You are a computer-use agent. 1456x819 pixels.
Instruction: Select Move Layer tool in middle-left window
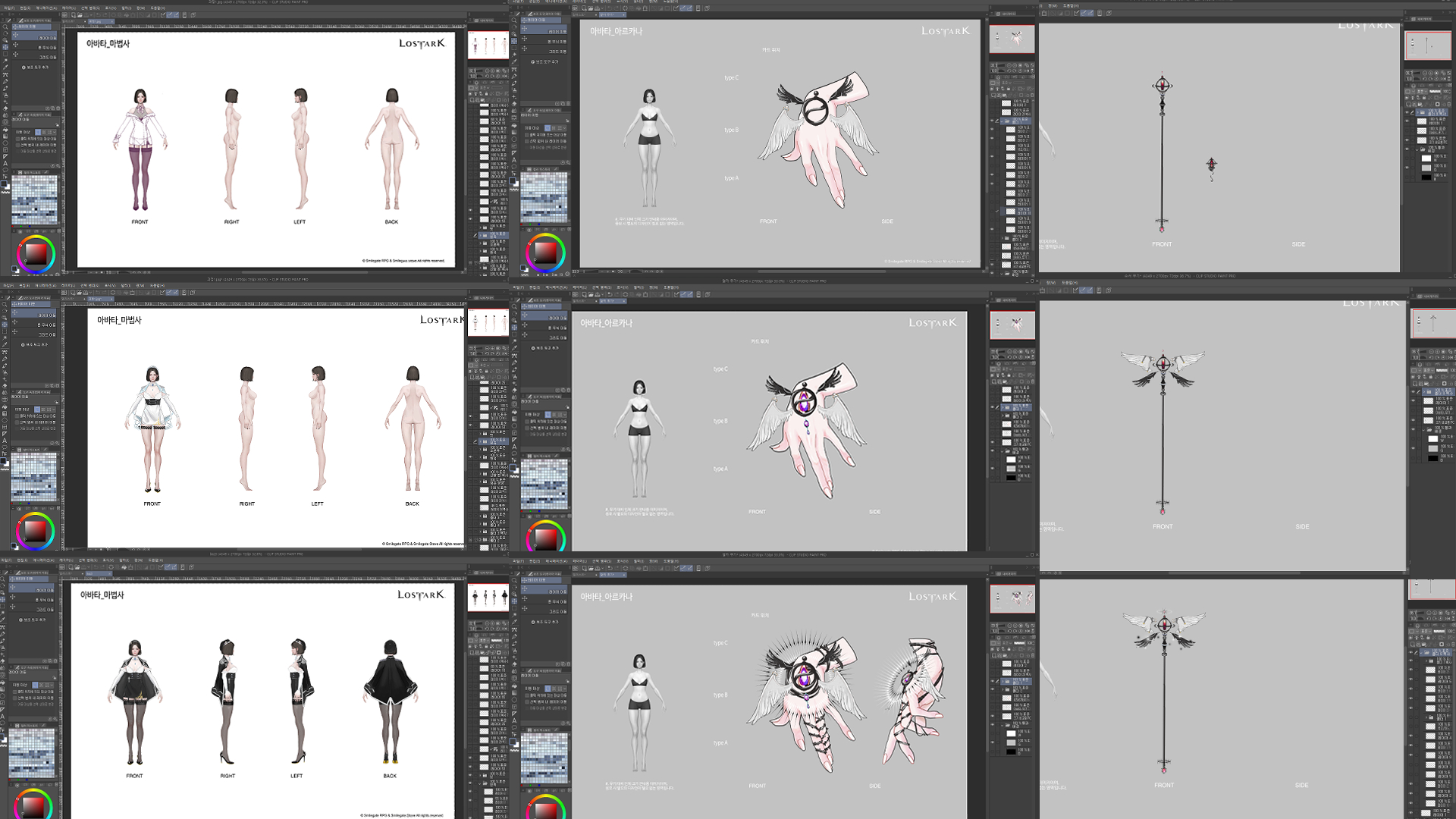click(x=5, y=324)
